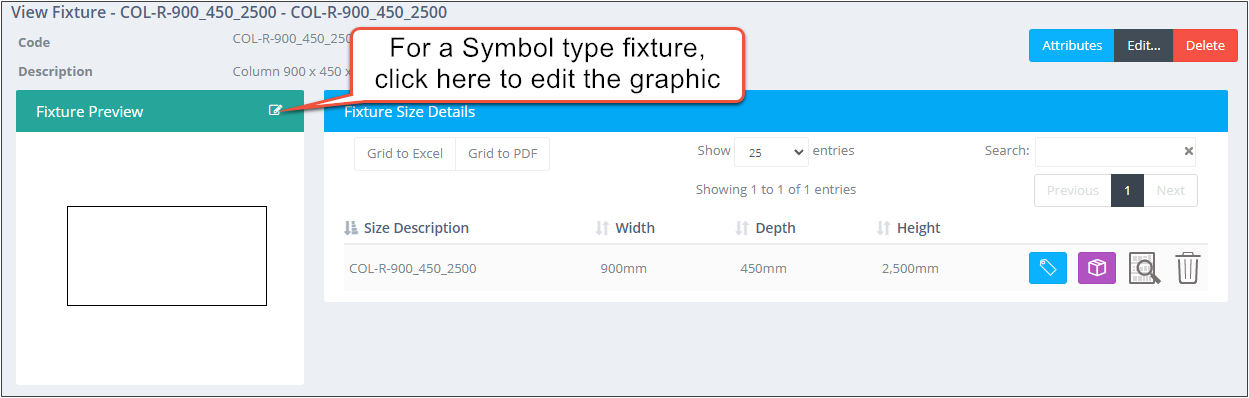Image resolution: width=1249 pixels, height=398 pixels.
Task: Open the Edit... menu button
Action: tap(1143, 45)
